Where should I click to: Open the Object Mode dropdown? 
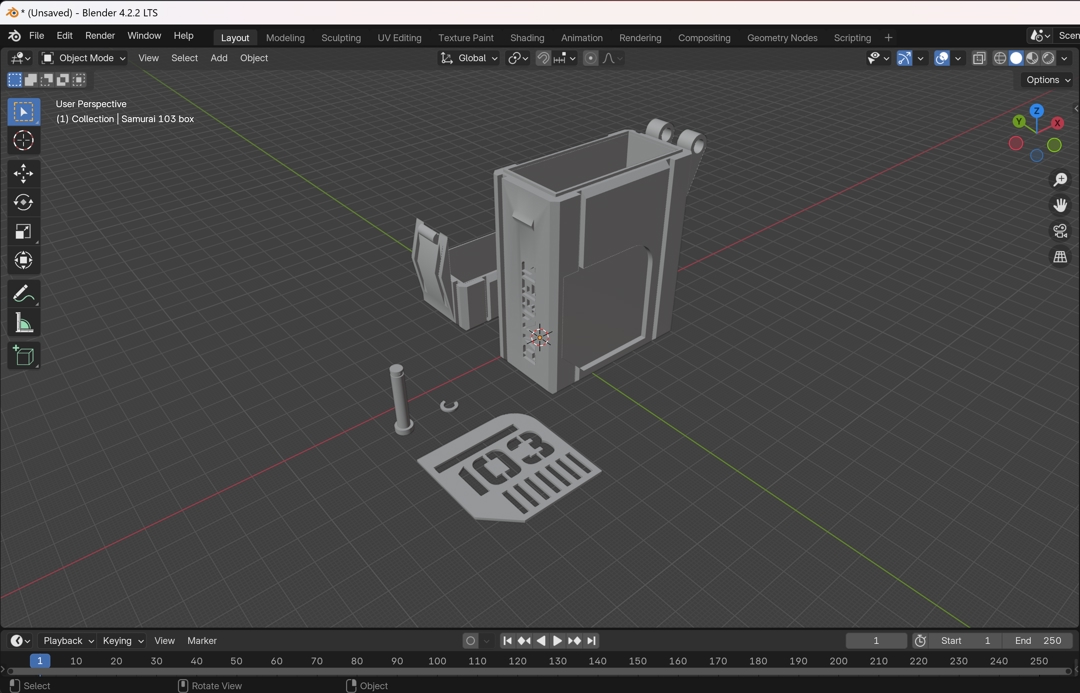pos(84,59)
